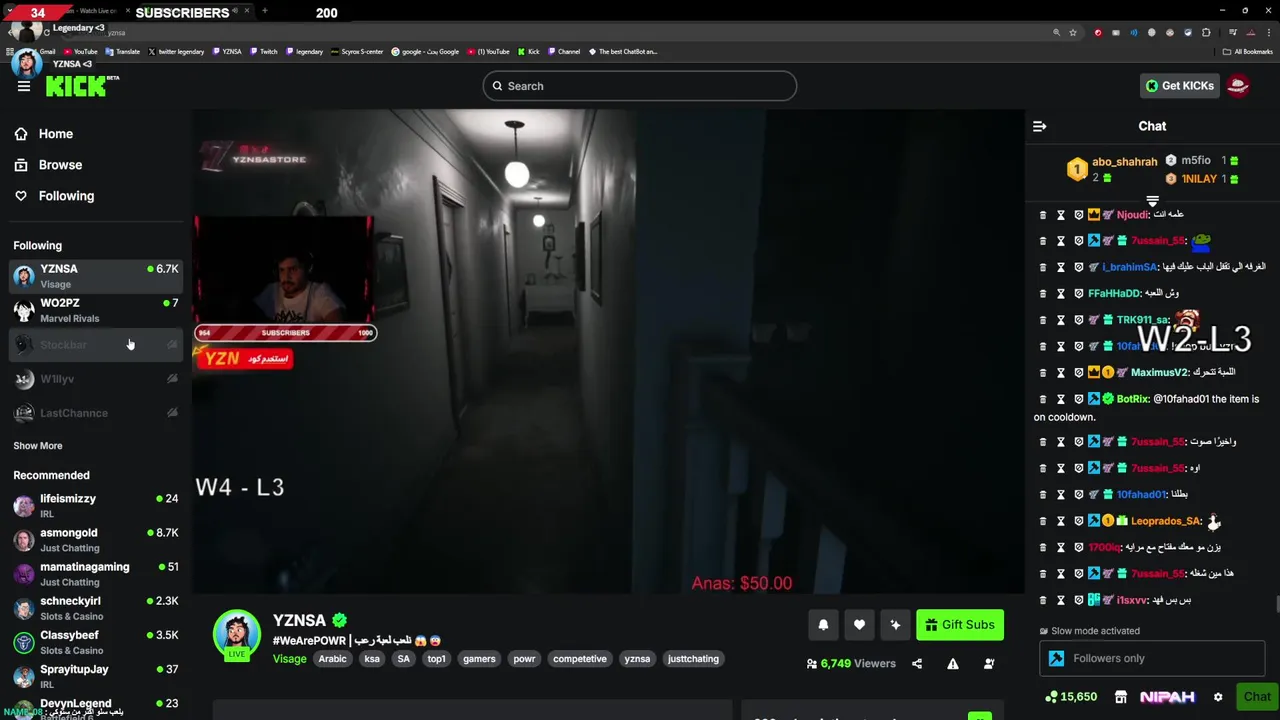Viewport: 1280px width, 720px height.
Task: Click the competetive tag
Action: point(580,659)
